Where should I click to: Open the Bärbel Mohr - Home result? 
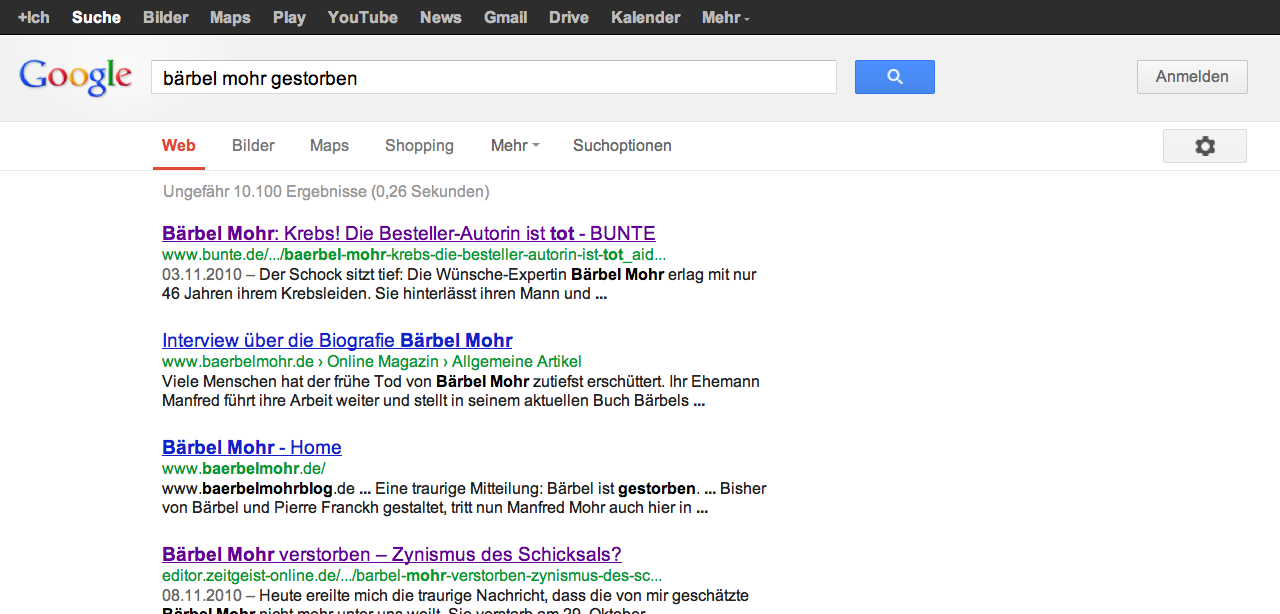tap(252, 448)
